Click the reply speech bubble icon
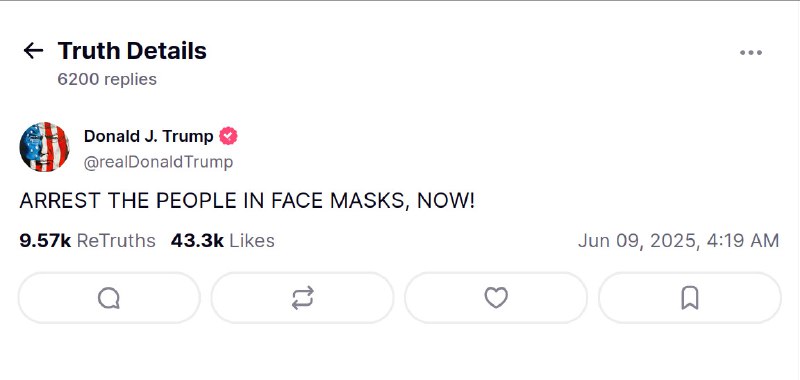800x380 pixels. pos(109,298)
